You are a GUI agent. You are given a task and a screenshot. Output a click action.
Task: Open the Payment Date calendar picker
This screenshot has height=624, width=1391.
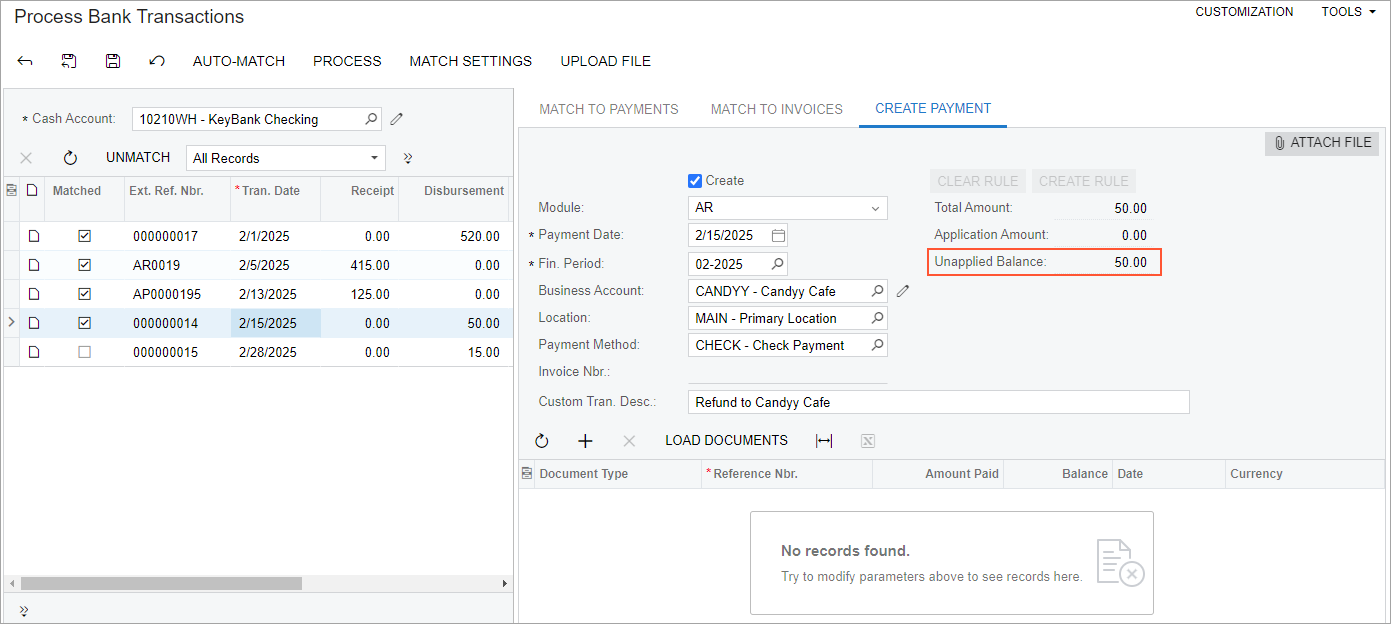pos(778,236)
